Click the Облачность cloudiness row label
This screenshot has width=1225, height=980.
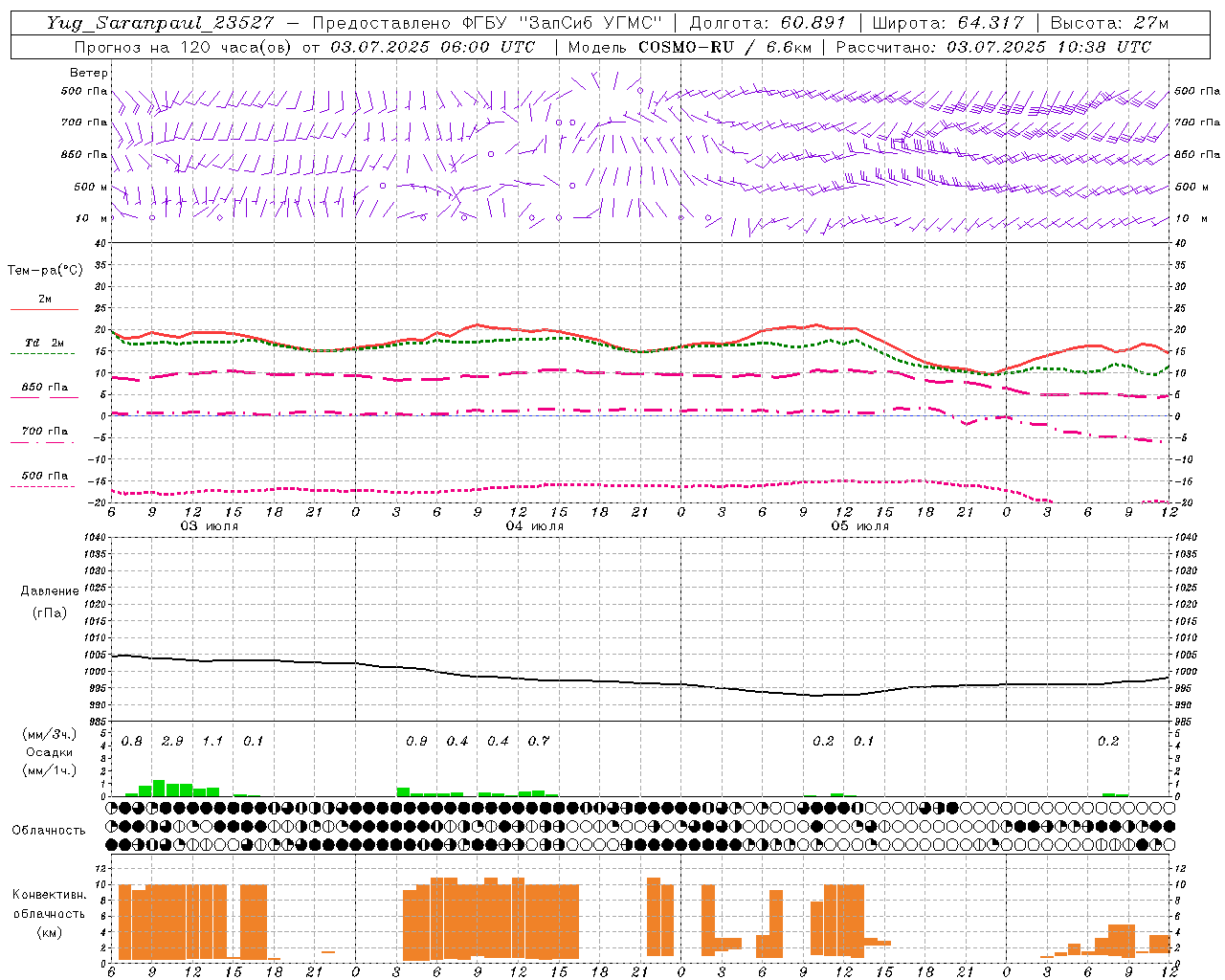(49, 831)
